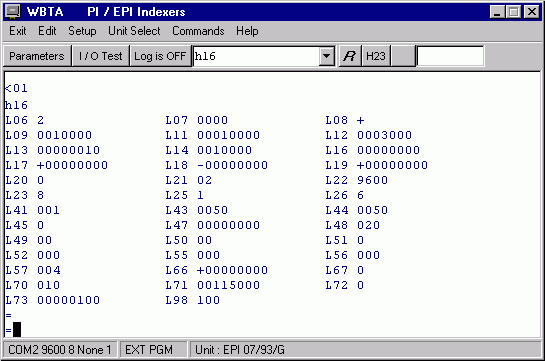
Task: Click the R repeat command icon button
Action: tap(350, 56)
